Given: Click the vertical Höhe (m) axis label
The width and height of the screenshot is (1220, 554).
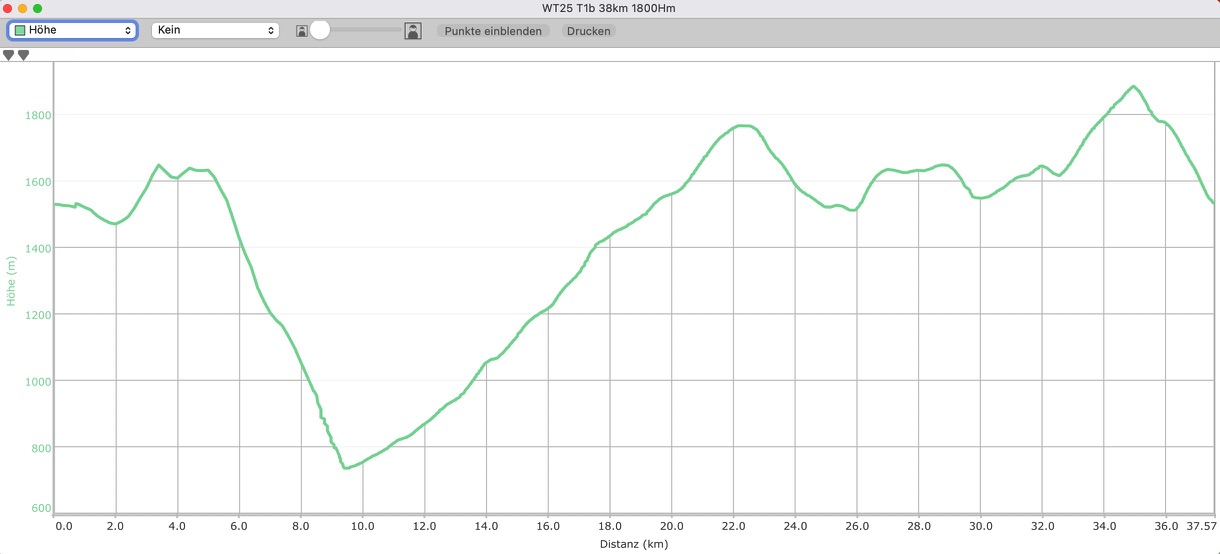Looking at the screenshot, I should (12, 280).
